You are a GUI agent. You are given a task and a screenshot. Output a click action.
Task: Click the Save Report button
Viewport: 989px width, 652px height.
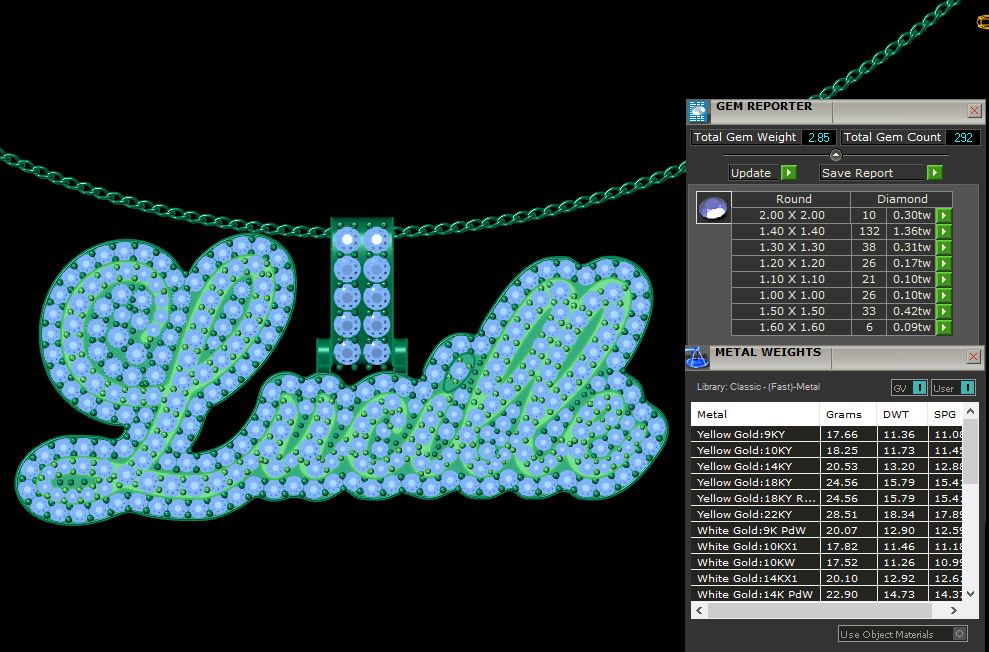(881, 173)
